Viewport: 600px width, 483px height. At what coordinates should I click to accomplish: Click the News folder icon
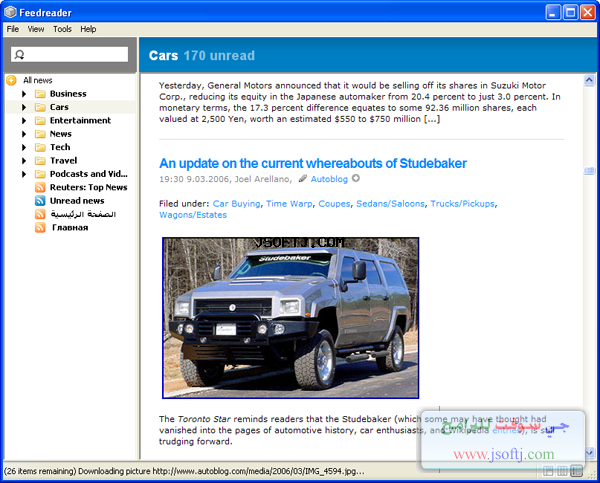(40, 134)
